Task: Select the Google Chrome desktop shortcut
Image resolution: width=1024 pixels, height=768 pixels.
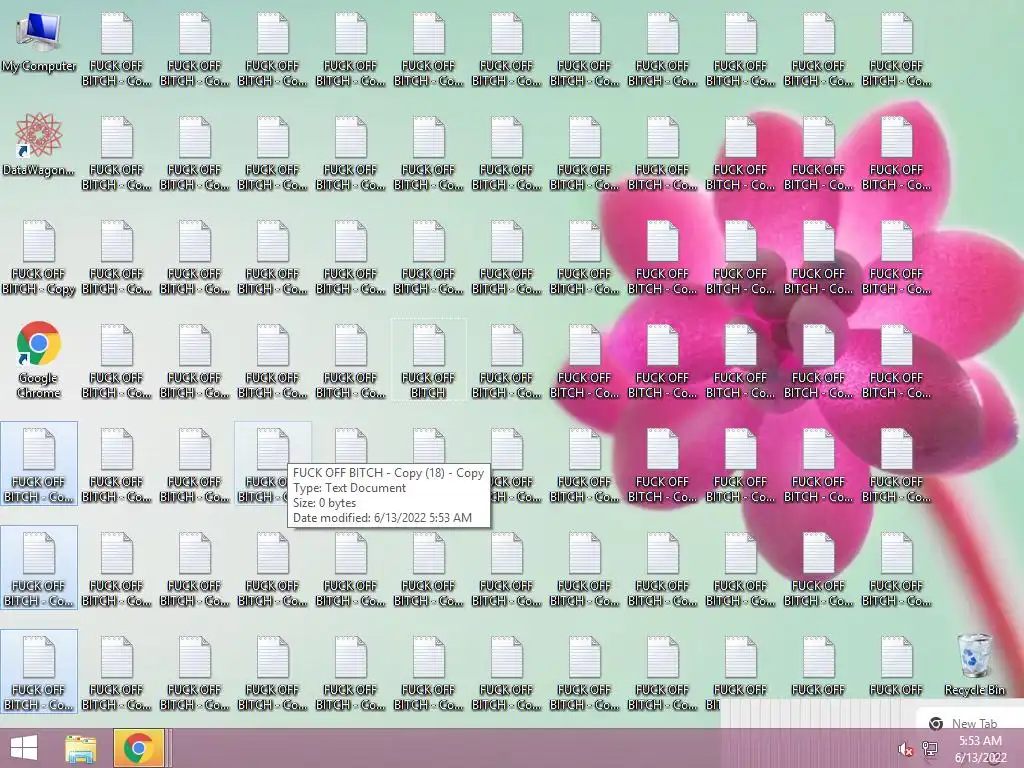Action: 39,360
